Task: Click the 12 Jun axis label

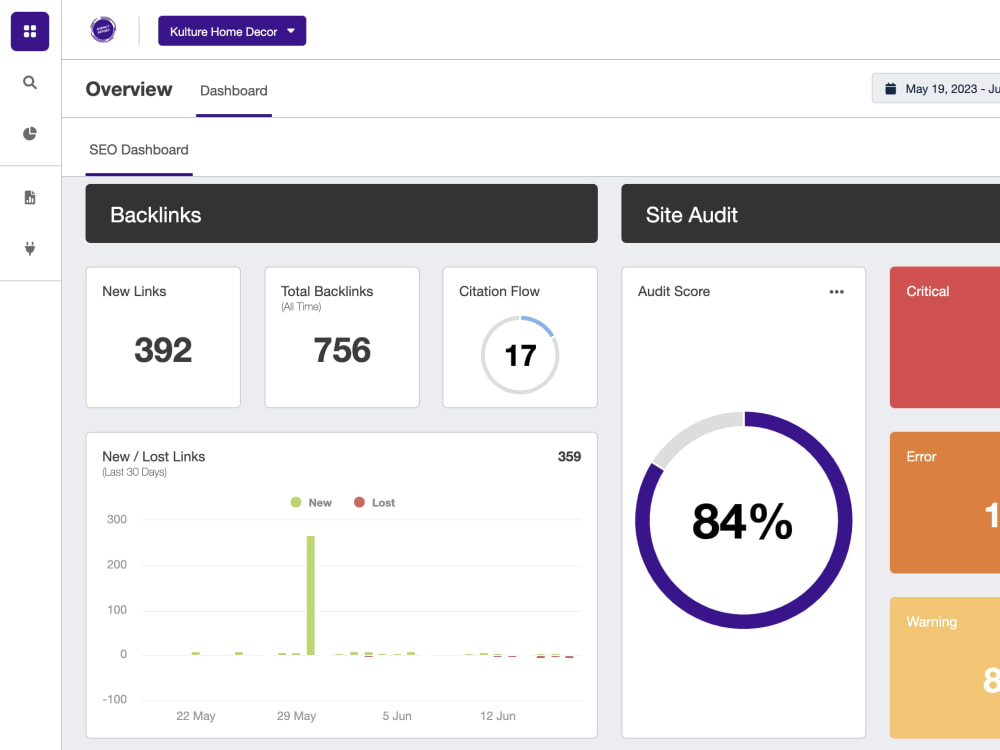Action: 497,716
